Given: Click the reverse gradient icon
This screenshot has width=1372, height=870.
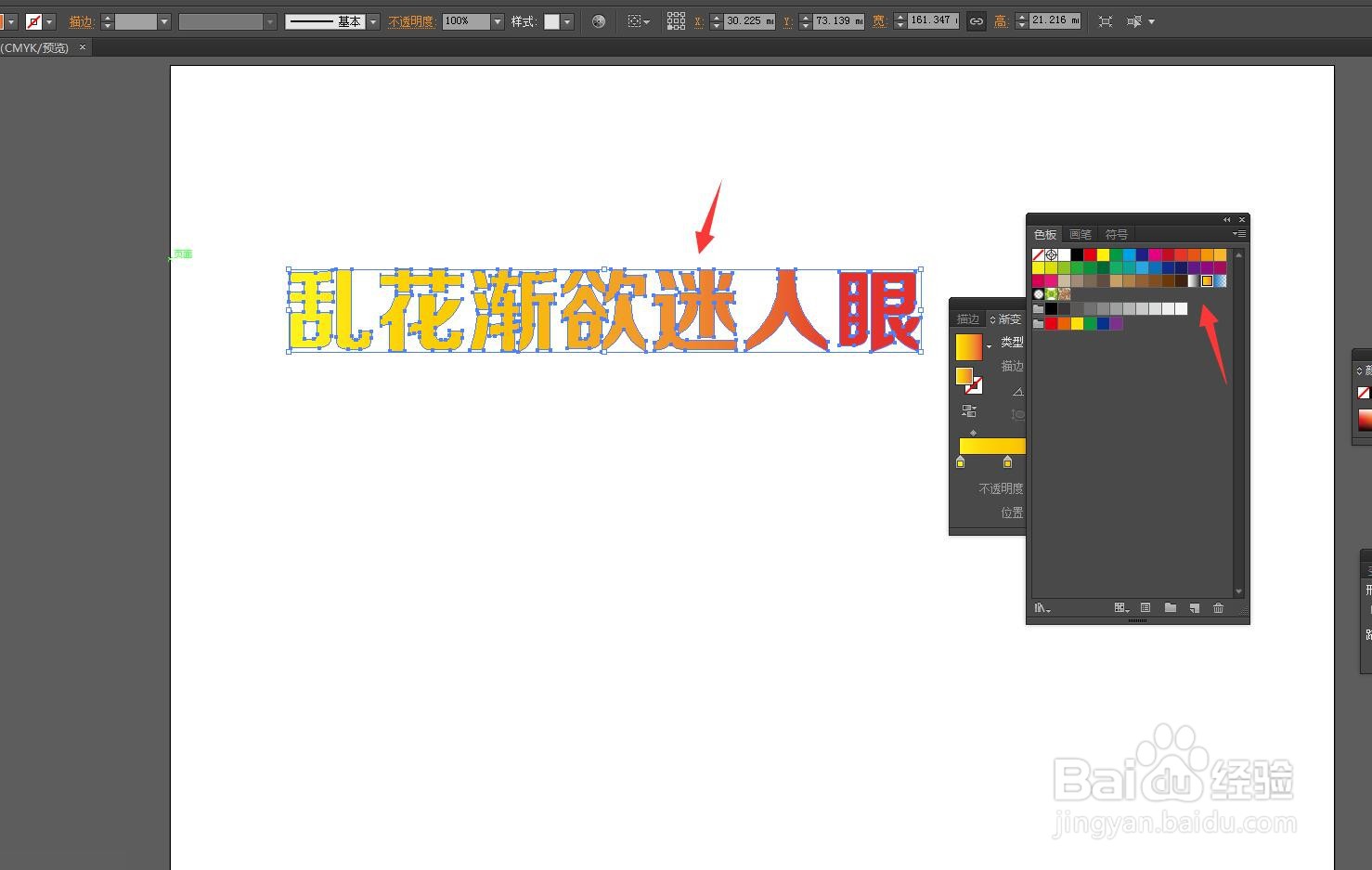Looking at the screenshot, I should coord(969,410).
